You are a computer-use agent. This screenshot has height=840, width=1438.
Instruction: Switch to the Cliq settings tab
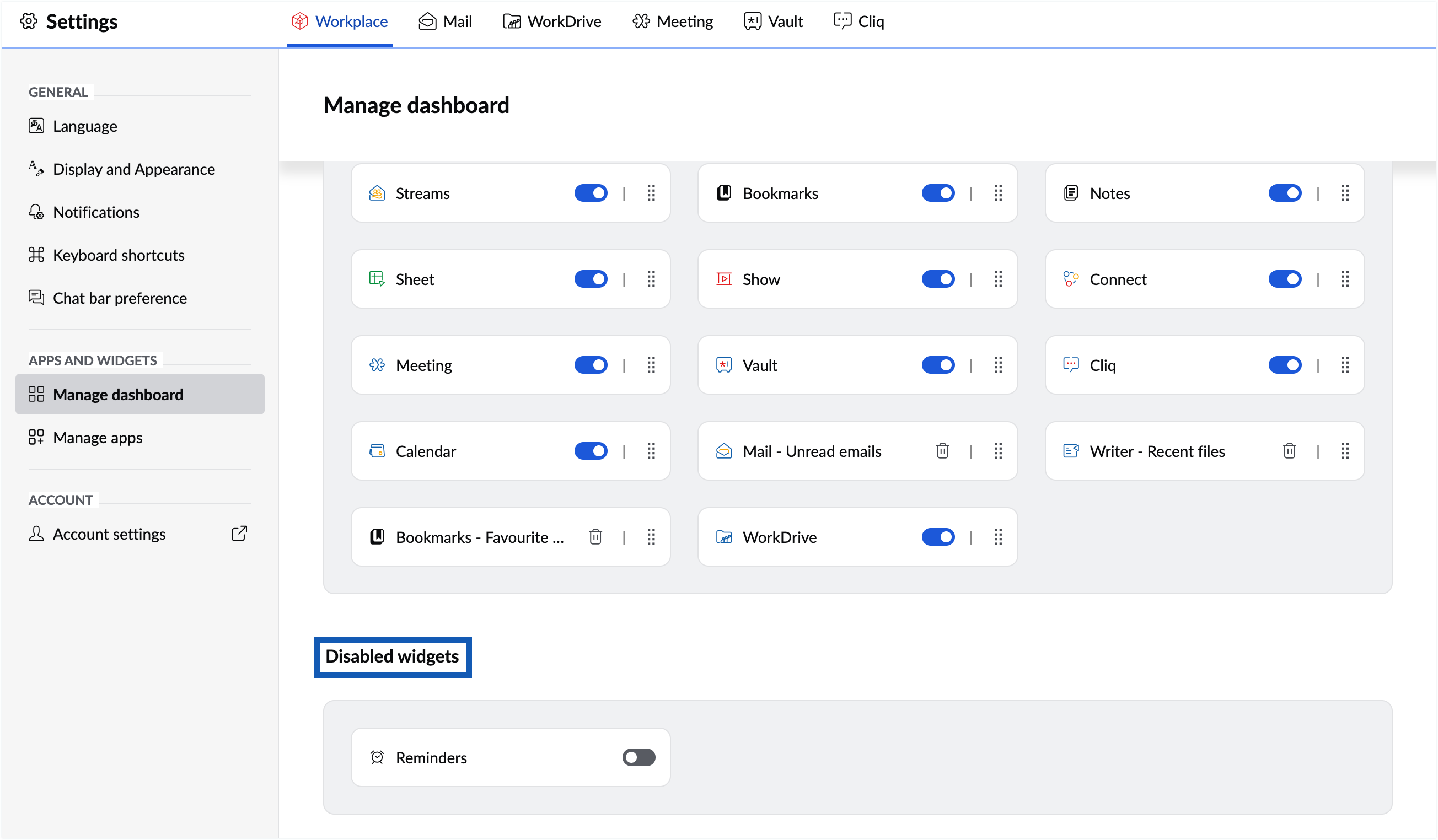click(860, 21)
